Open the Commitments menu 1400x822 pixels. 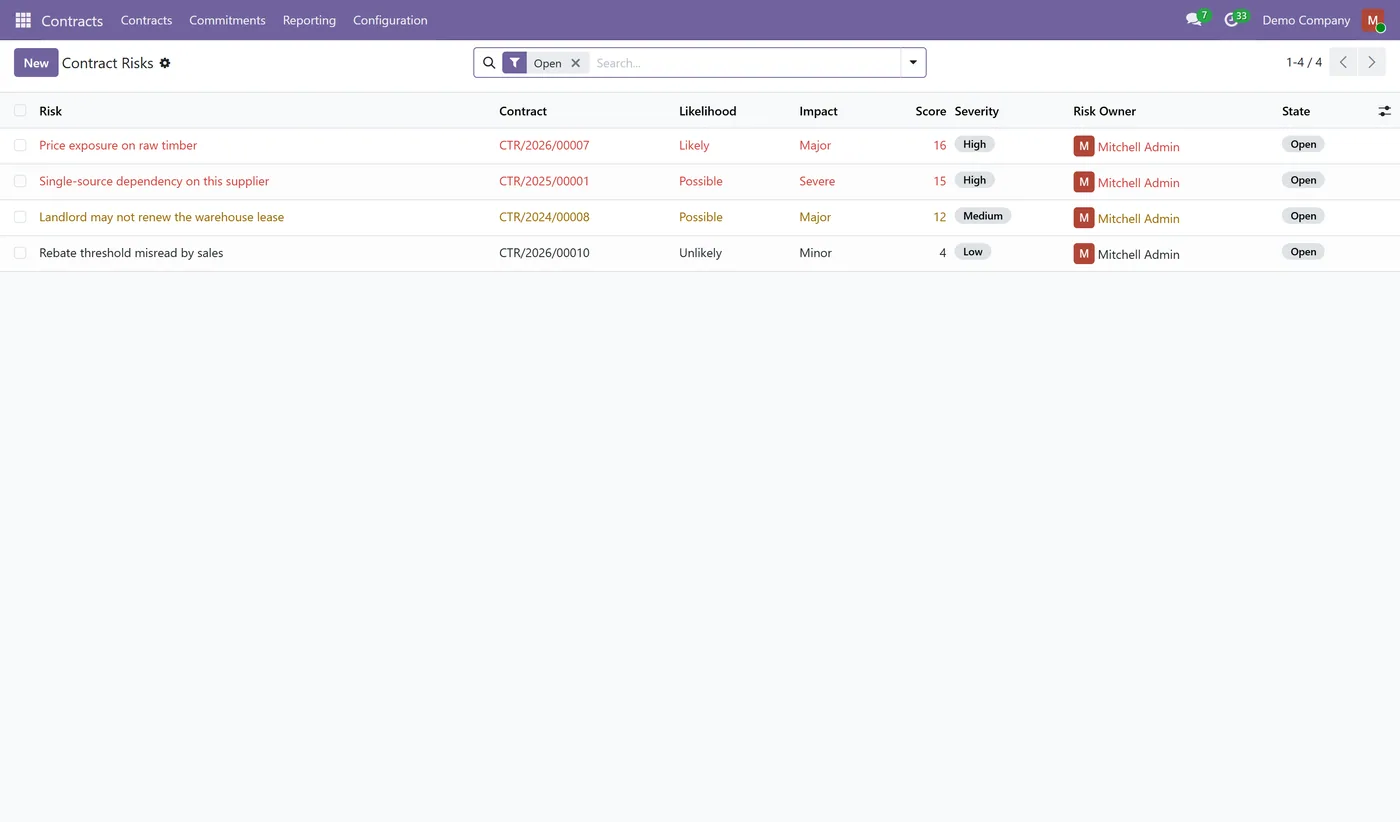227,20
